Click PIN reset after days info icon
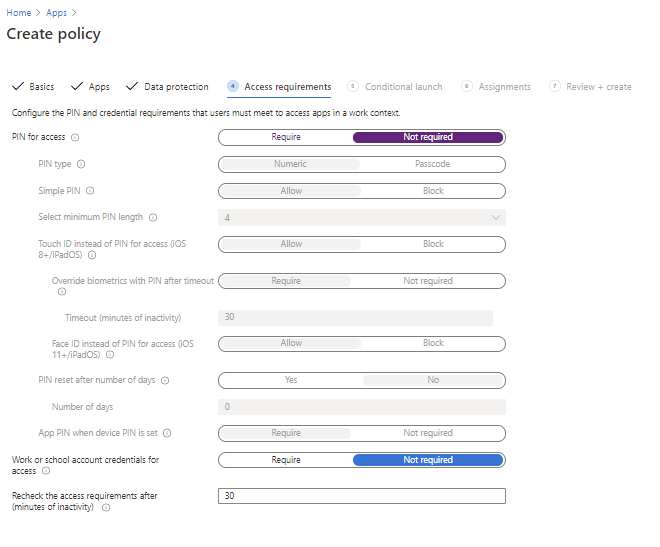 pos(165,380)
